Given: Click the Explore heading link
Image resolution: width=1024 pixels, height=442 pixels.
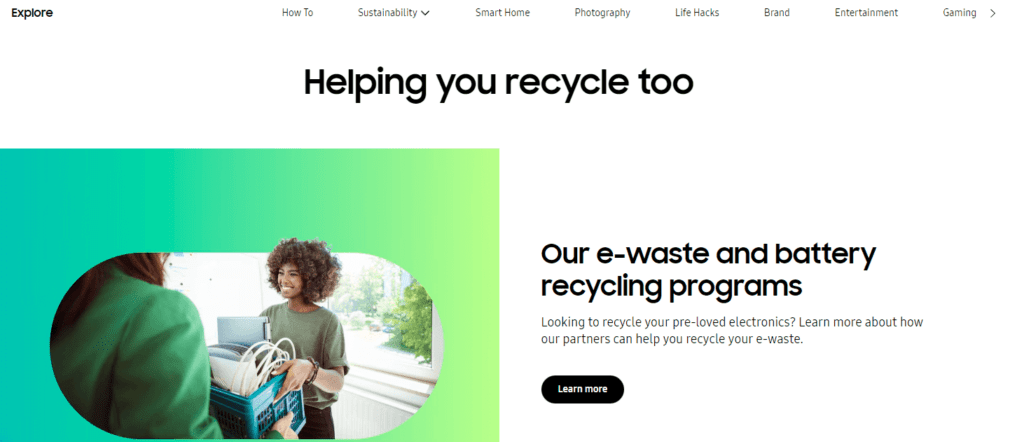Looking at the screenshot, I should coord(32,13).
